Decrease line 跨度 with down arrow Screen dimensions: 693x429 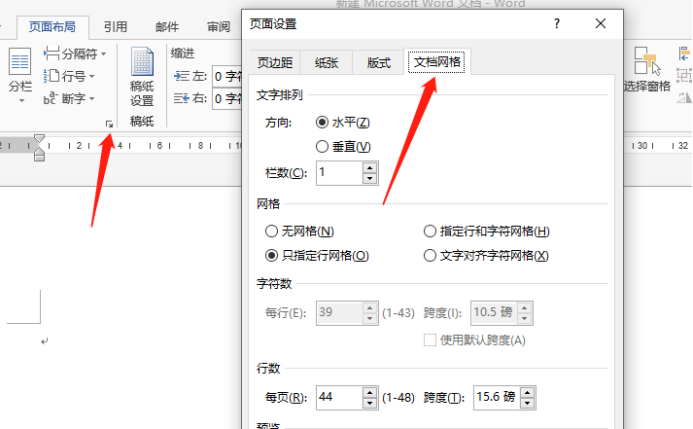coord(528,403)
